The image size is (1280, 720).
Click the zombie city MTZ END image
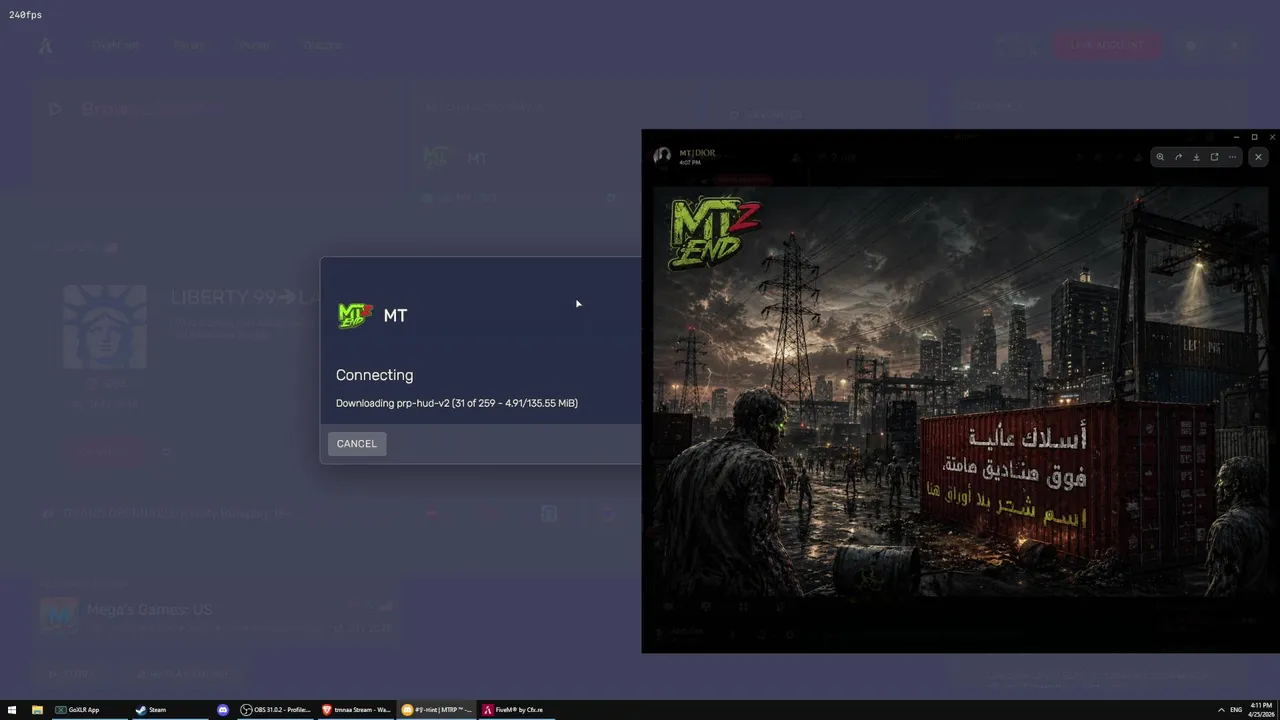click(960, 392)
